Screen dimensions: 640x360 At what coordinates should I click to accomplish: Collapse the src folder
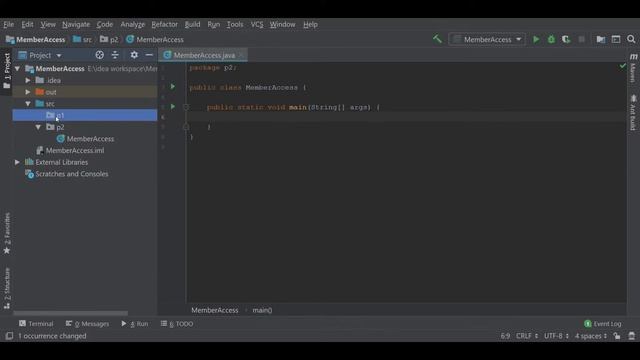[28, 104]
